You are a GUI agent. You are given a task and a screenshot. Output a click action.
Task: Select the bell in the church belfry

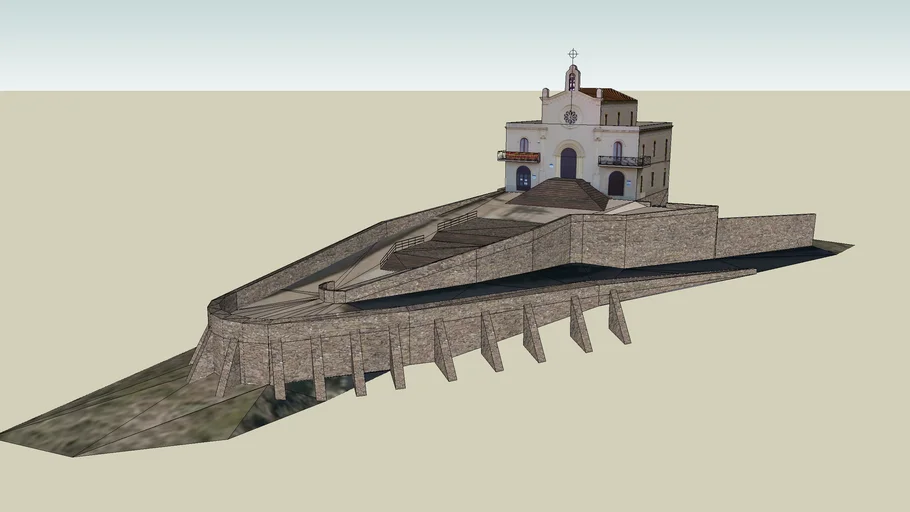[573, 79]
